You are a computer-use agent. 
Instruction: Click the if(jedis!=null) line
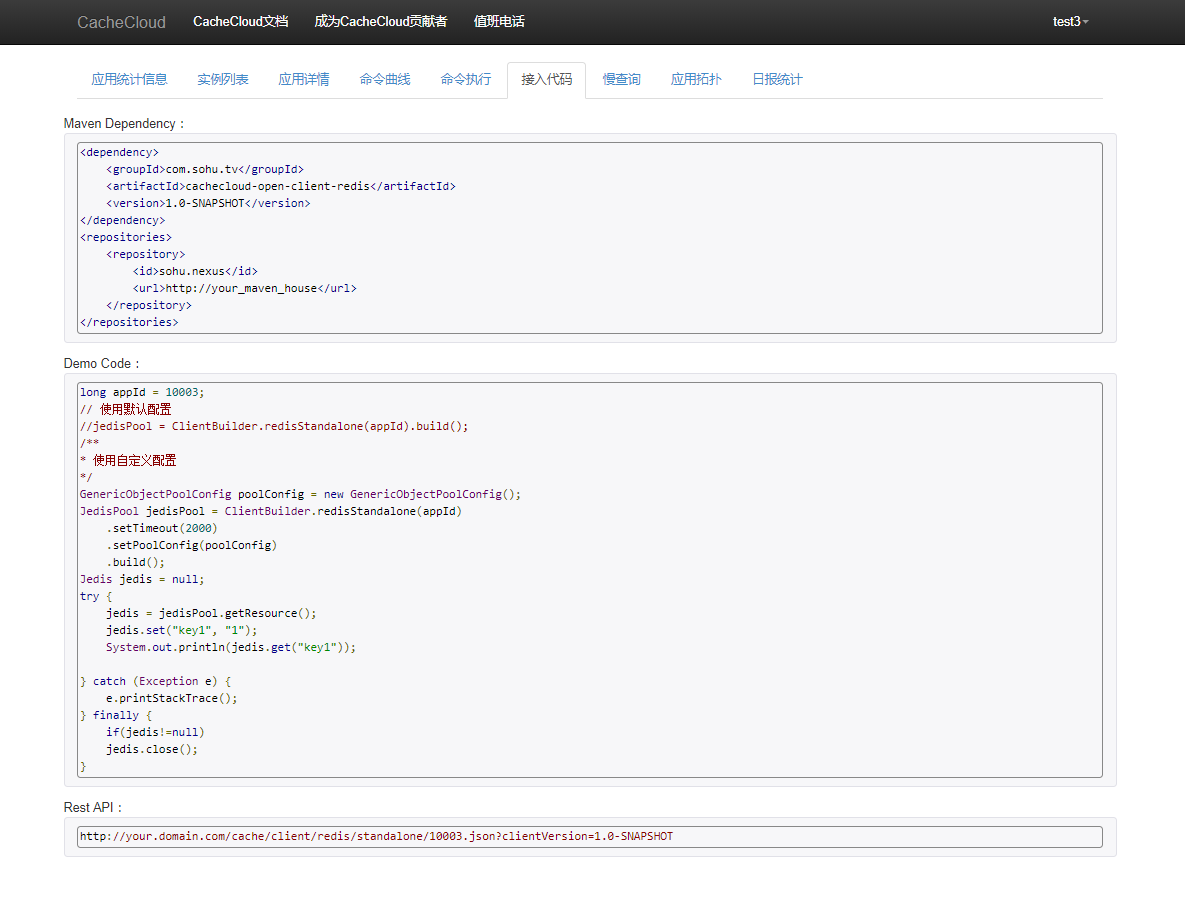[x=156, y=732]
